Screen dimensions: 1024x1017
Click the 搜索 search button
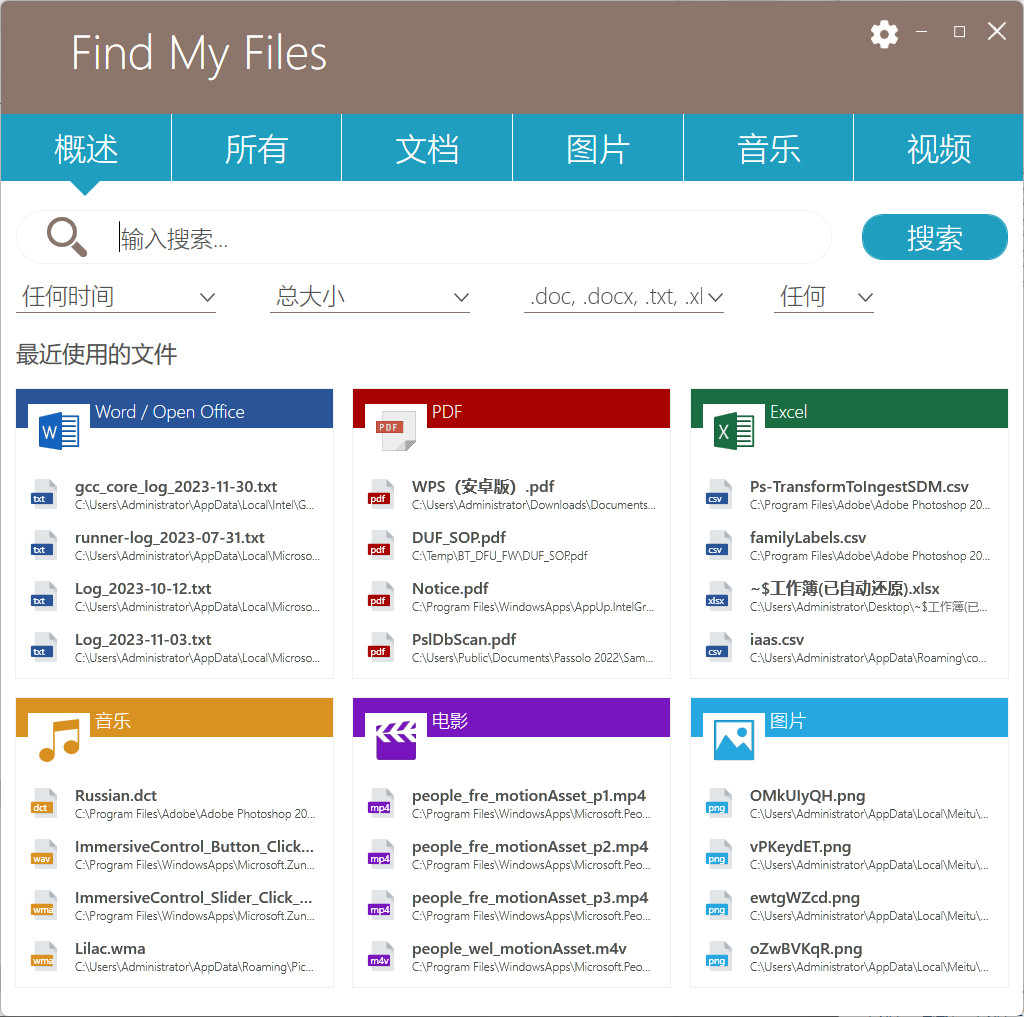coord(935,237)
